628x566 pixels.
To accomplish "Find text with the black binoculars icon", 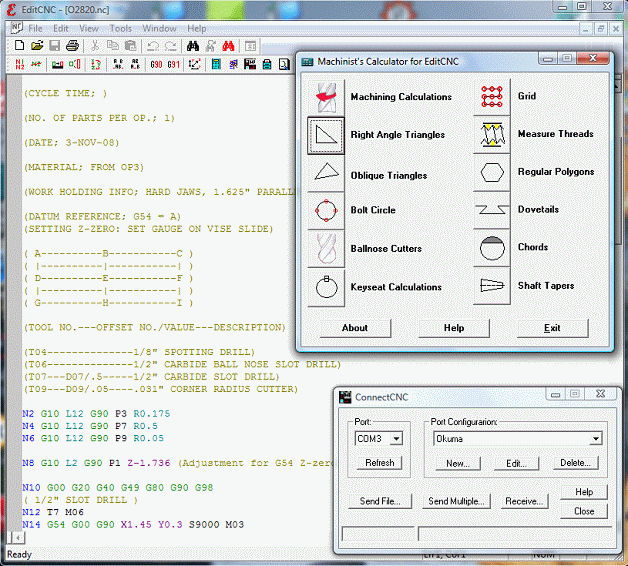I will 193,46.
